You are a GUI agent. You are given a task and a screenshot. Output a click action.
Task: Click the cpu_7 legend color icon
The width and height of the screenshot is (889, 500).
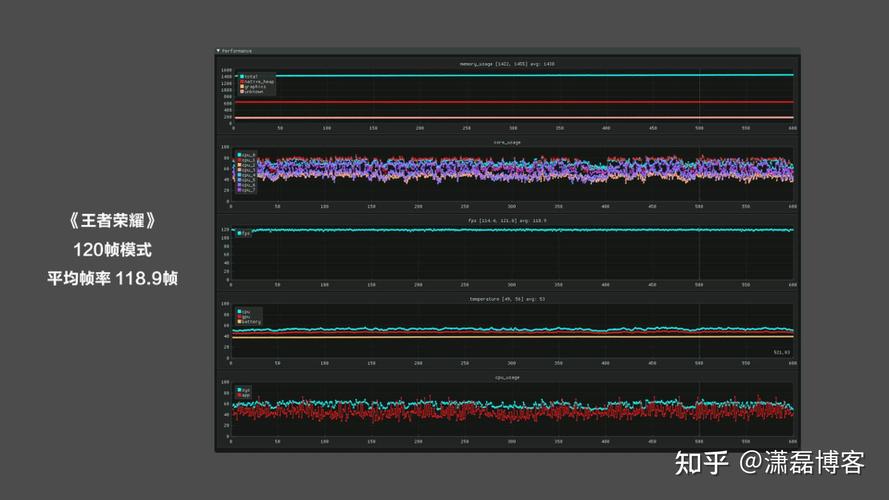coord(240,190)
